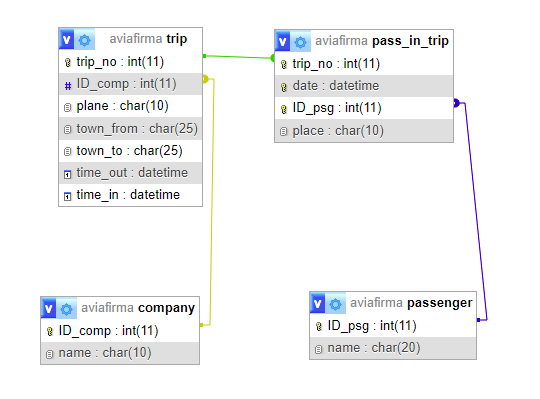The height and width of the screenshot is (399, 540).
Task: Click the green relation line between trip and pass_in_trip
Action: coord(238,57)
